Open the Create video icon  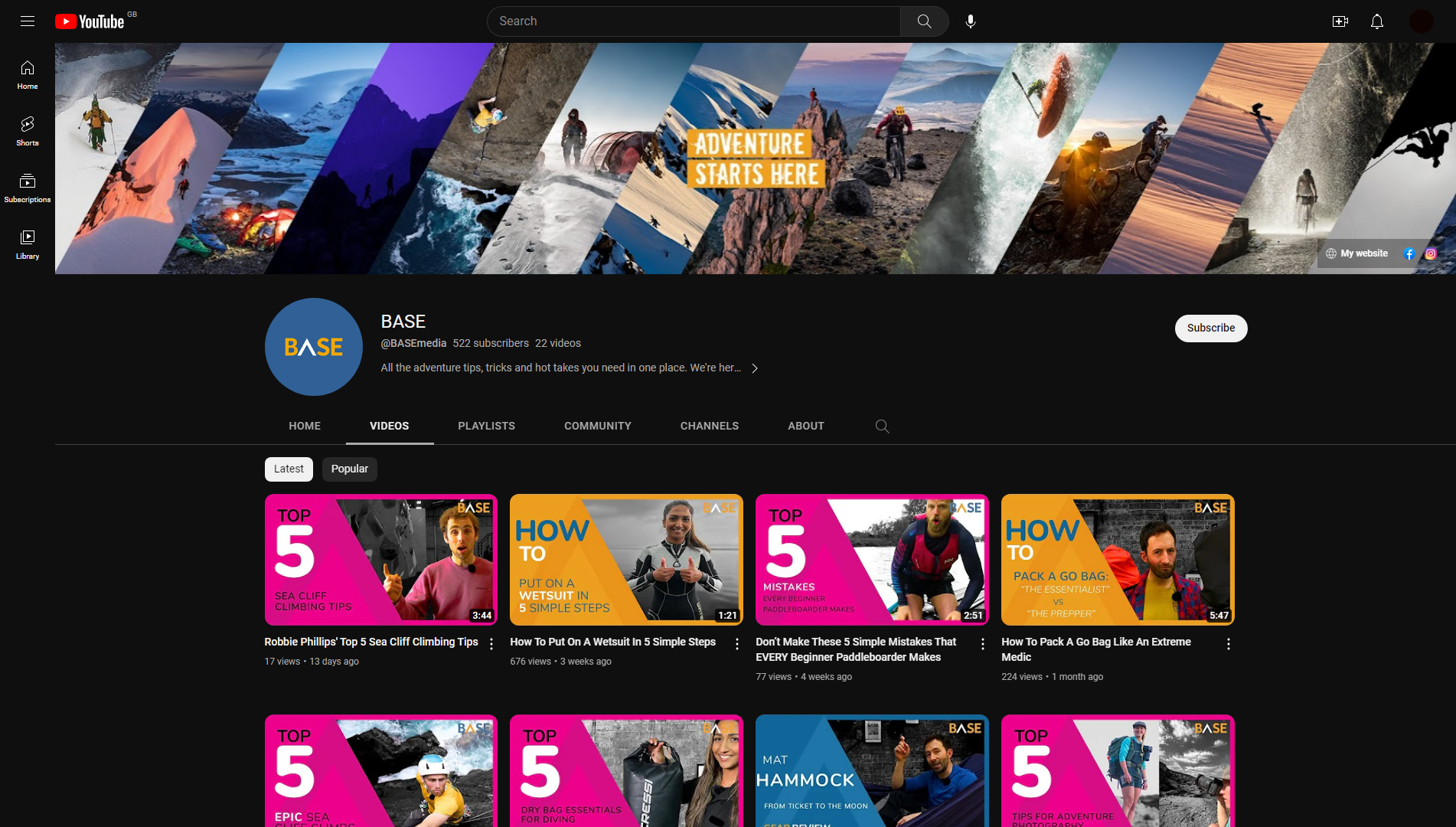click(x=1340, y=21)
